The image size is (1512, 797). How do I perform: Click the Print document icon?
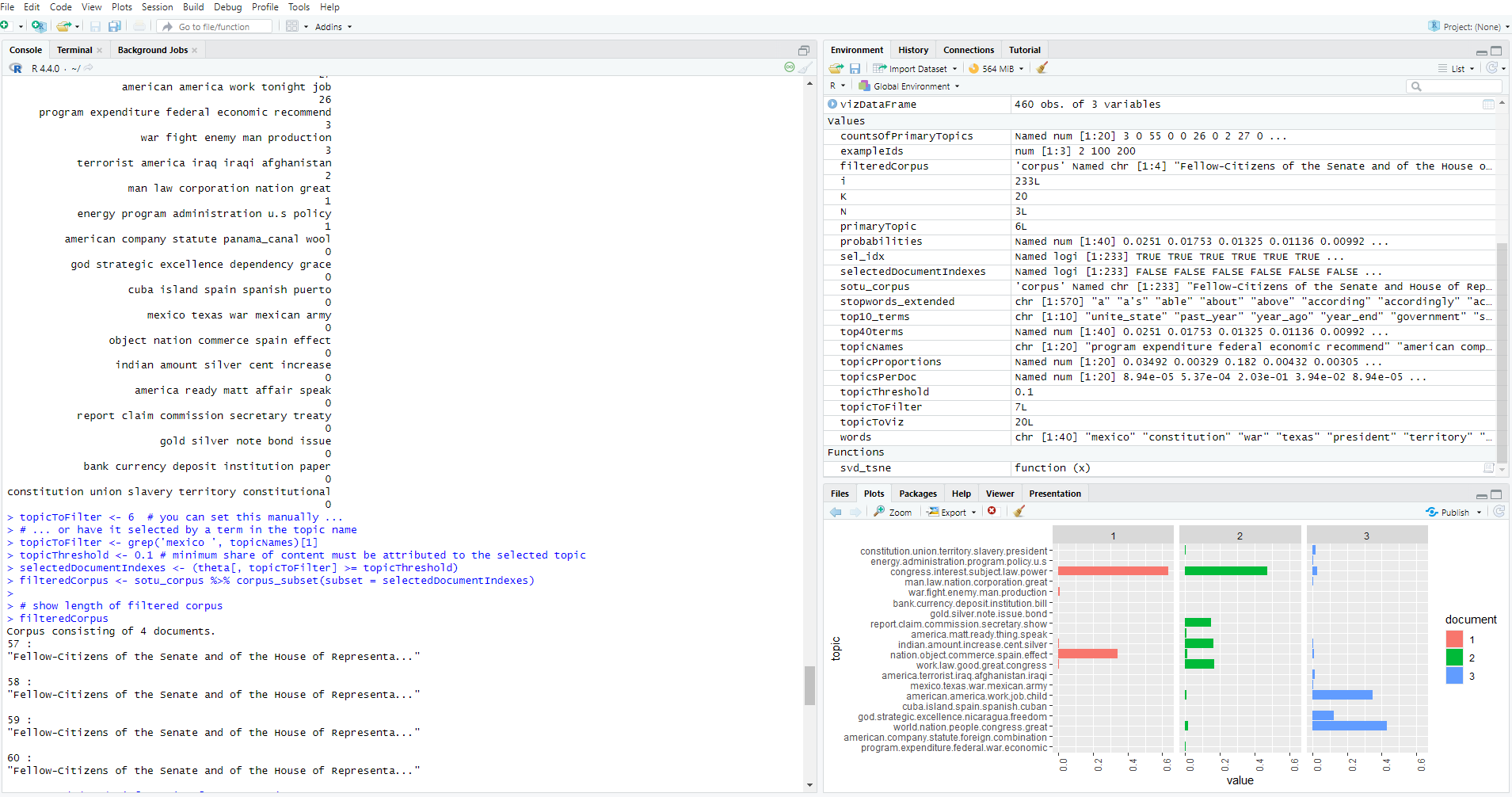pos(139,26)
